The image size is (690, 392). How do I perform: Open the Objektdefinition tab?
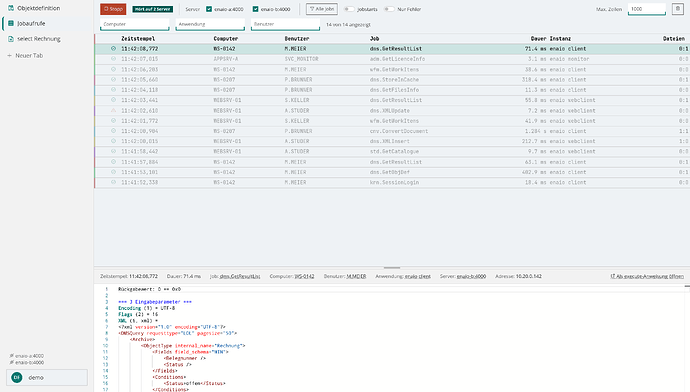tap(46, 8)
